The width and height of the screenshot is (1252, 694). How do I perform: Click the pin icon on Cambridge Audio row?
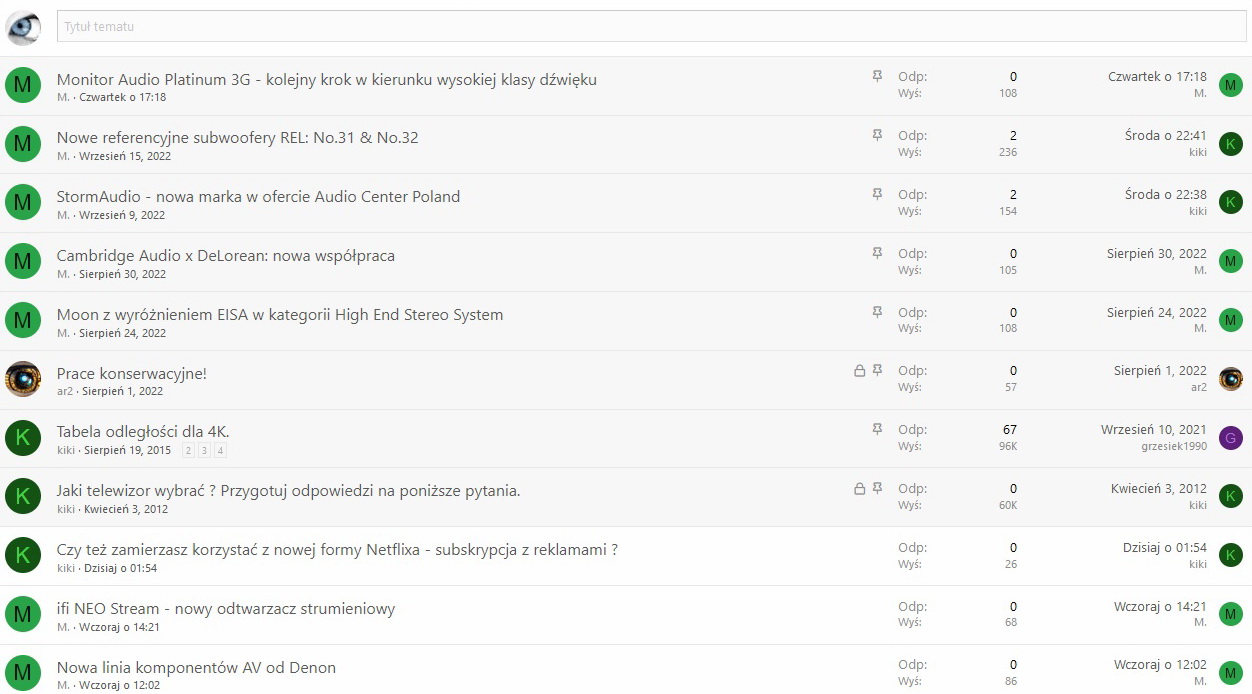click(877, 252)
